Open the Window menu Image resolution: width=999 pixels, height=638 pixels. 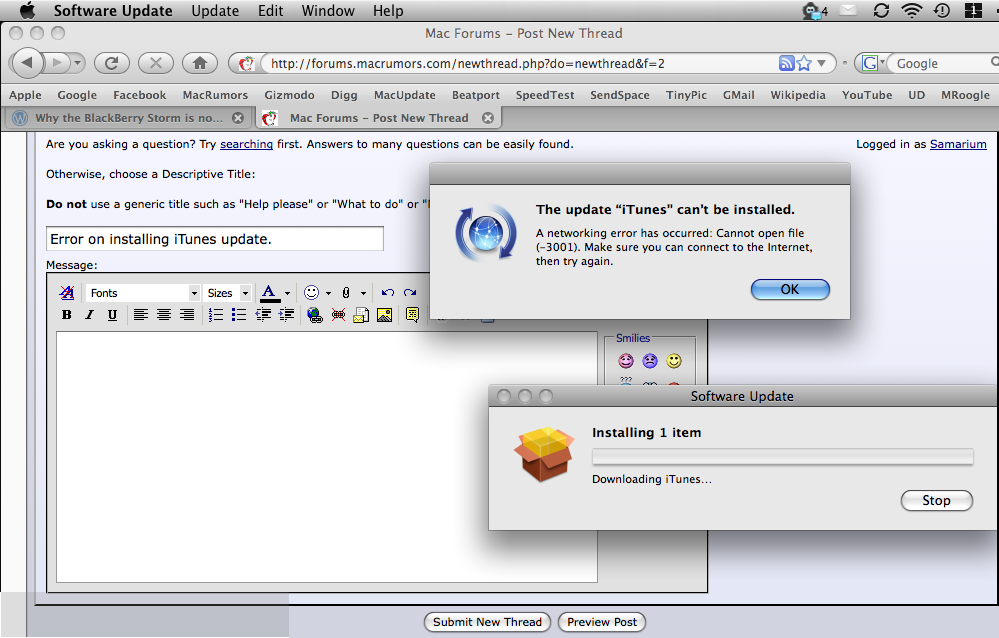coord(328,11)
